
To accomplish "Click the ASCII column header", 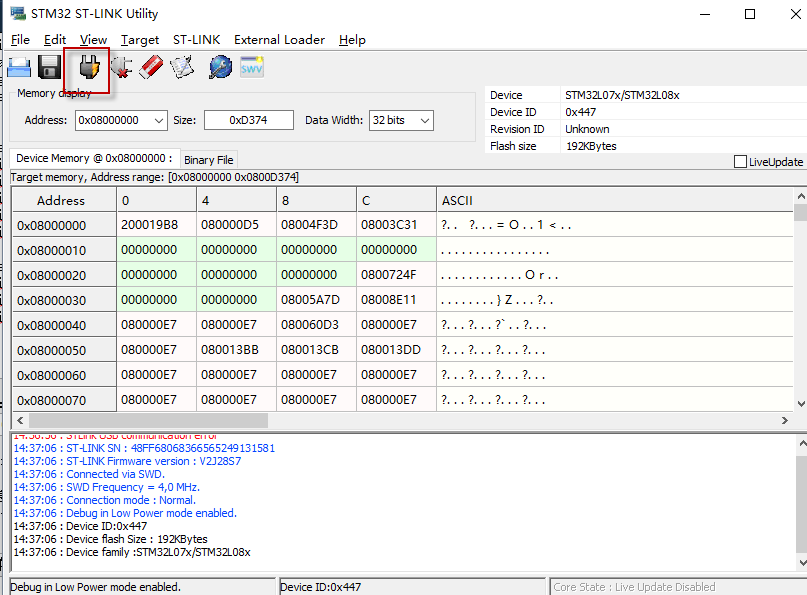I will tap(615, 200).
